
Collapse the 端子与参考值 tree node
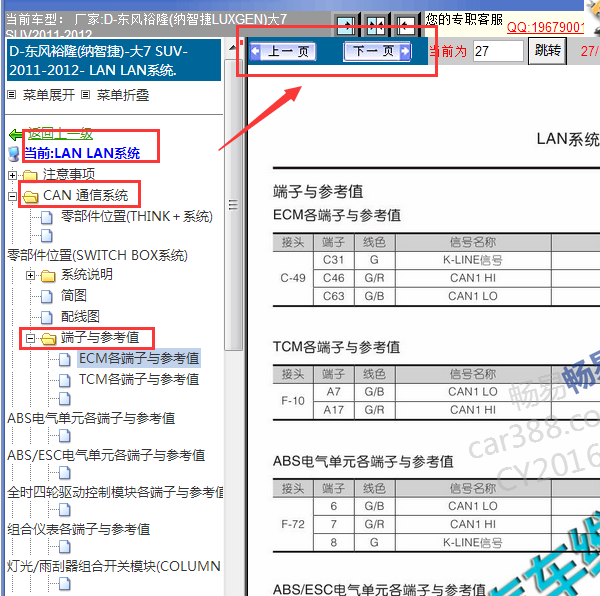[31, 338]
